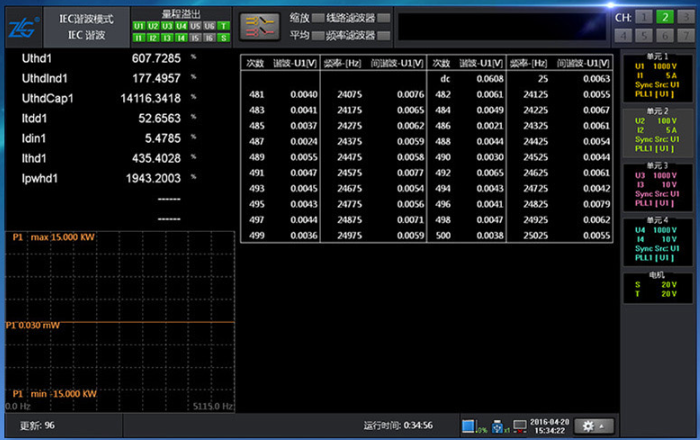Toggle the 平均 averaging indicator
Screen dimensions: 700x440
click(318, 36)
